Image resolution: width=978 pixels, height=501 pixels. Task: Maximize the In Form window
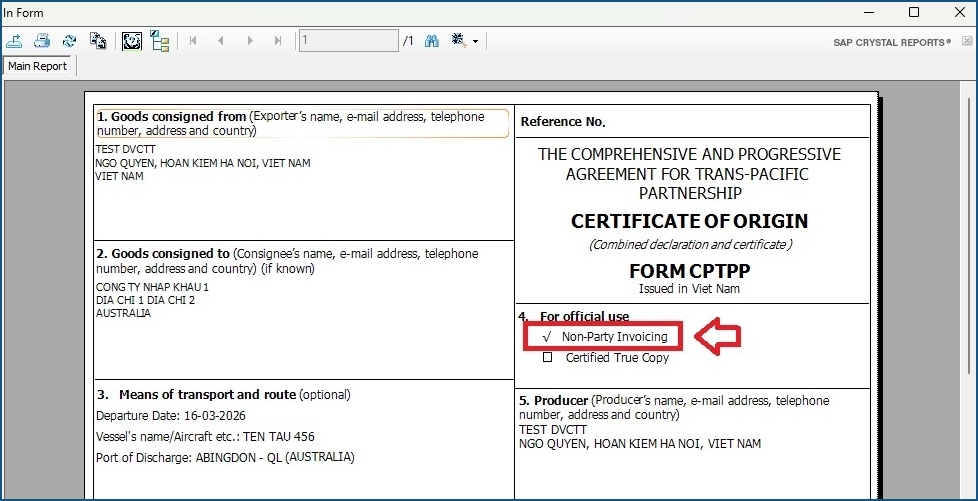click(914, 13)
